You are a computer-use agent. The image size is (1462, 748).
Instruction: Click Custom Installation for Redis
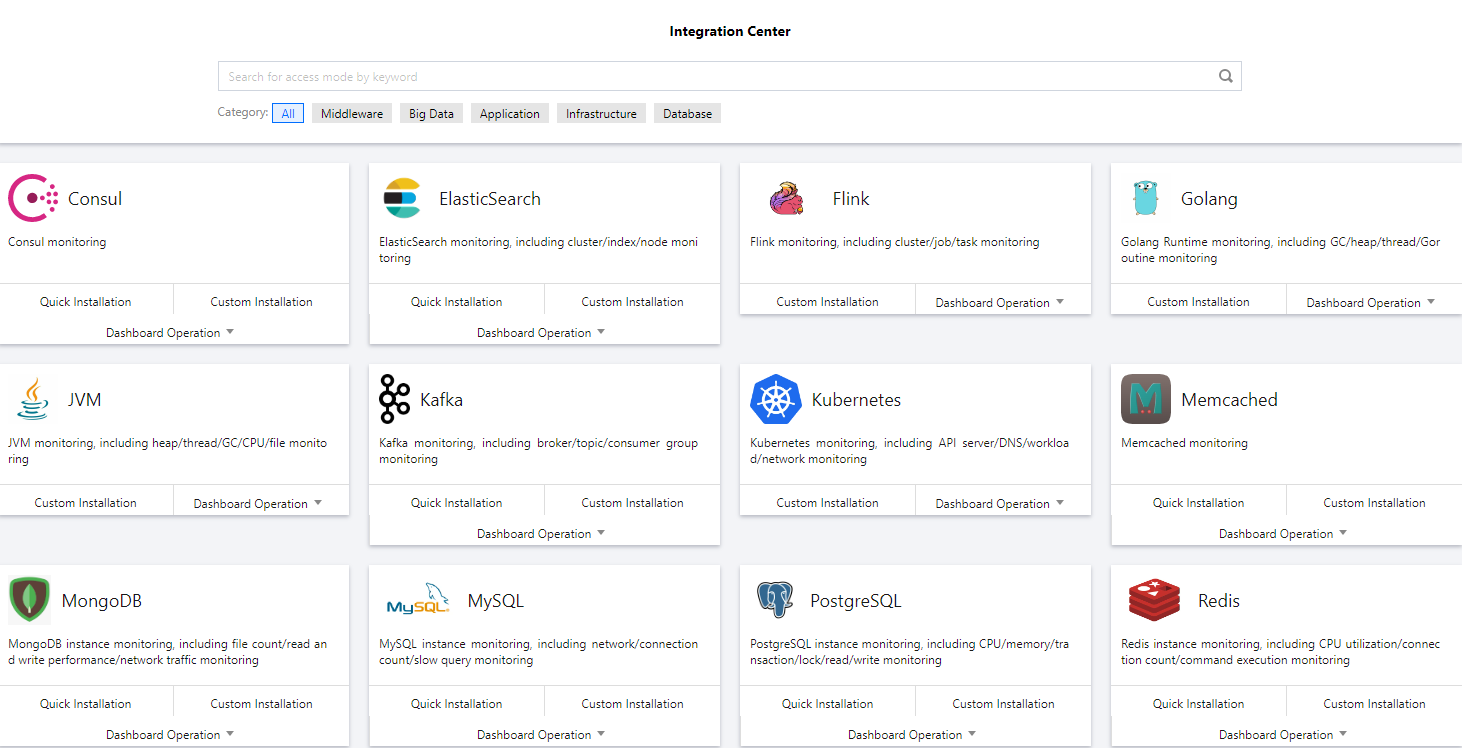point(1375,703)
